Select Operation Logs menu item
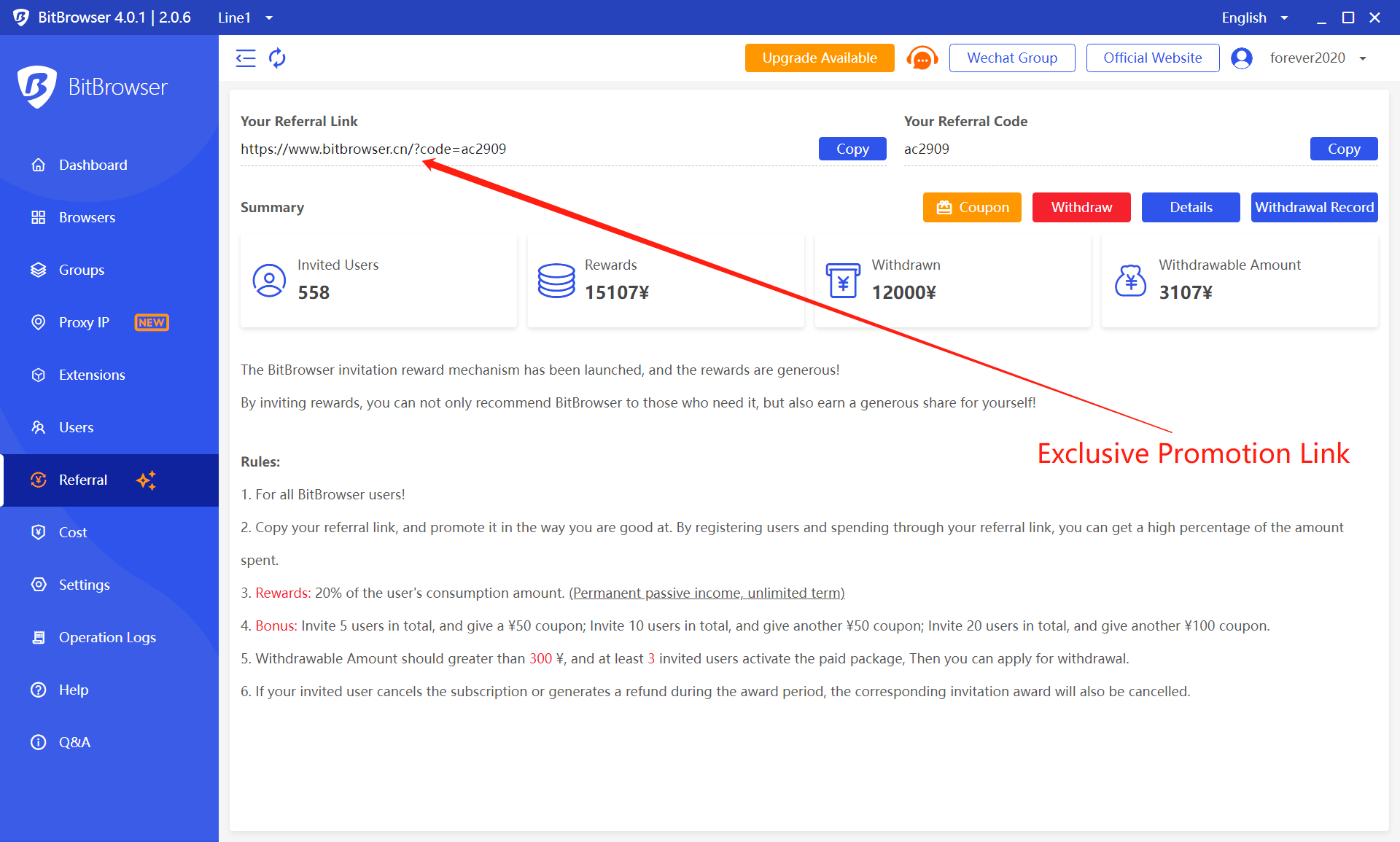Viewport: 1400px width, 842px height. point(109,637)
